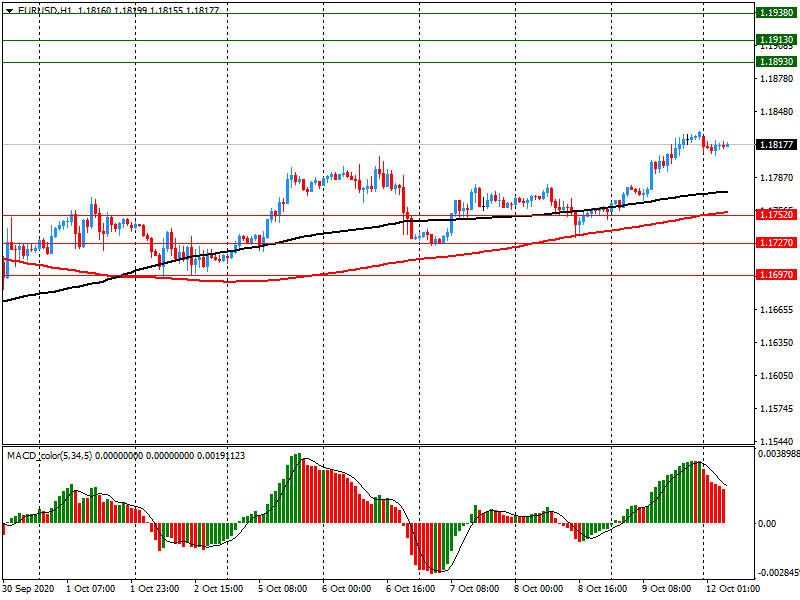This screenshot has height=600, width=800.
Task: Click the MACD_color(5,34,5) indicator label
Action: pyautogui.click(x=49, y=456)
